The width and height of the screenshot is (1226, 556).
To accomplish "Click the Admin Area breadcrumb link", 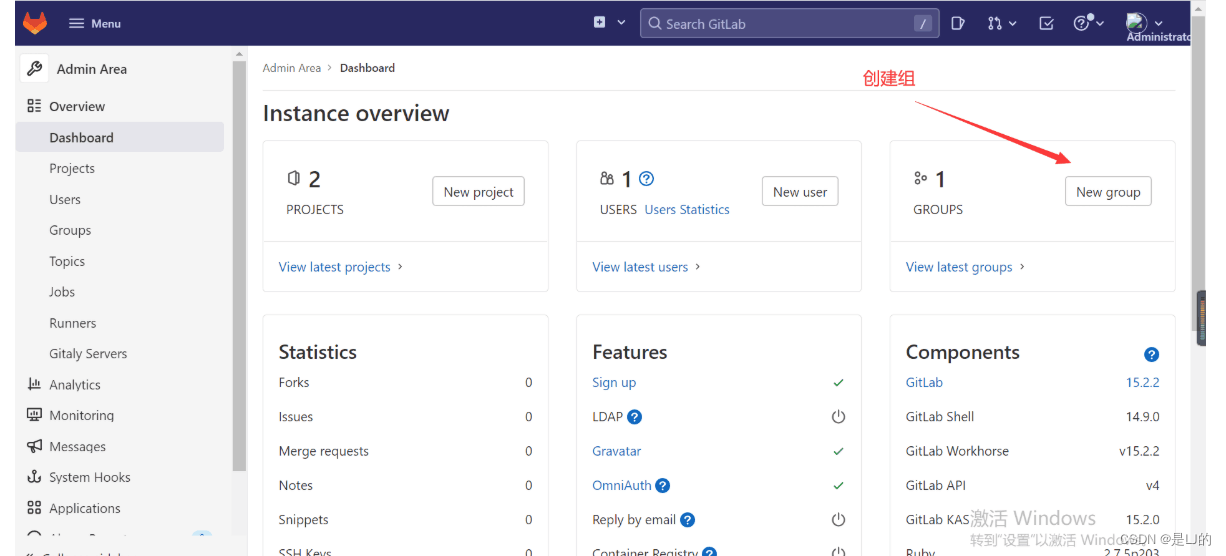I will tap(291, 68).
